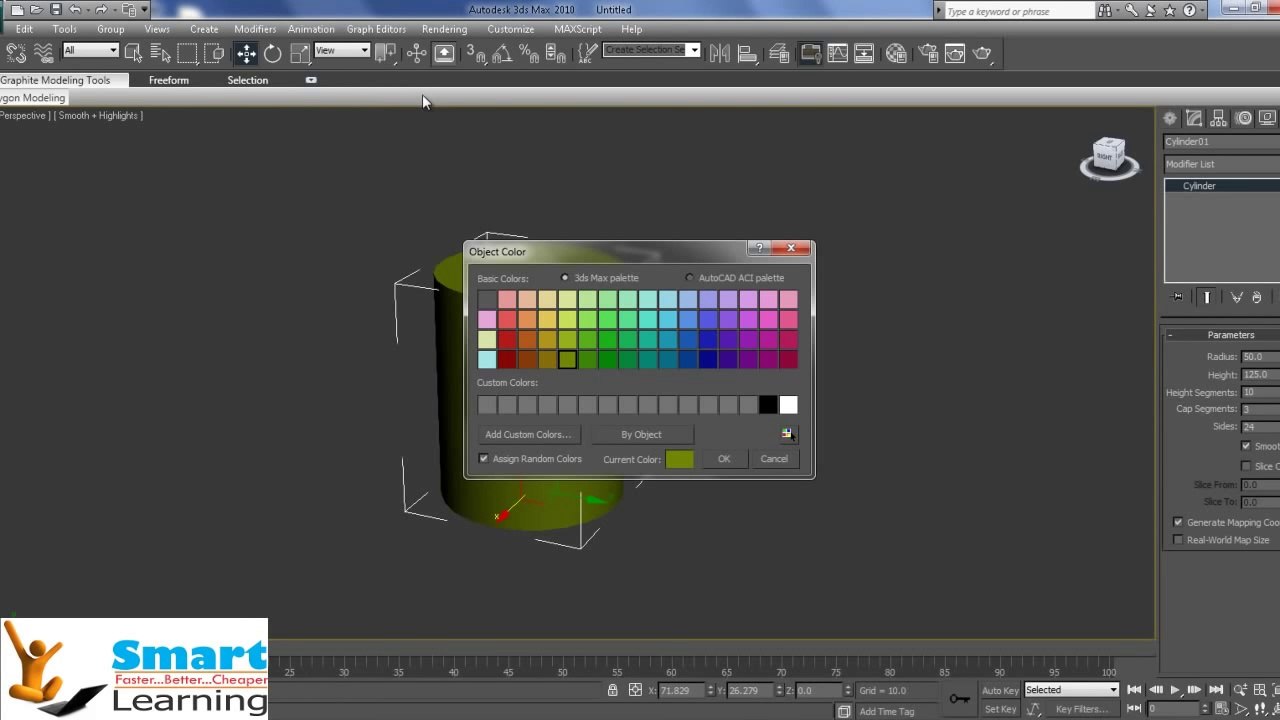The image size is (1280, 720).
Task: Click the Select by Name icon
Action: pyautogui.click(x=160, y=53)
